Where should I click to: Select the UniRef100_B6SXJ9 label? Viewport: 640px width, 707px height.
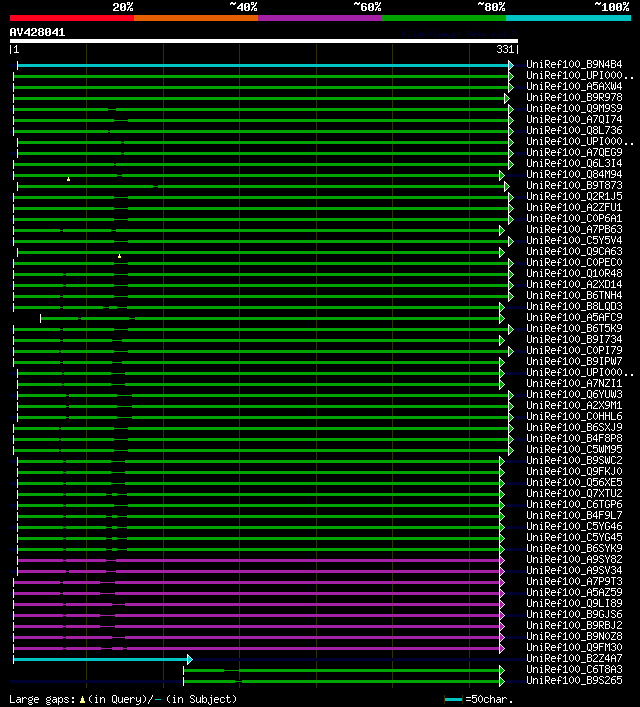574,427
